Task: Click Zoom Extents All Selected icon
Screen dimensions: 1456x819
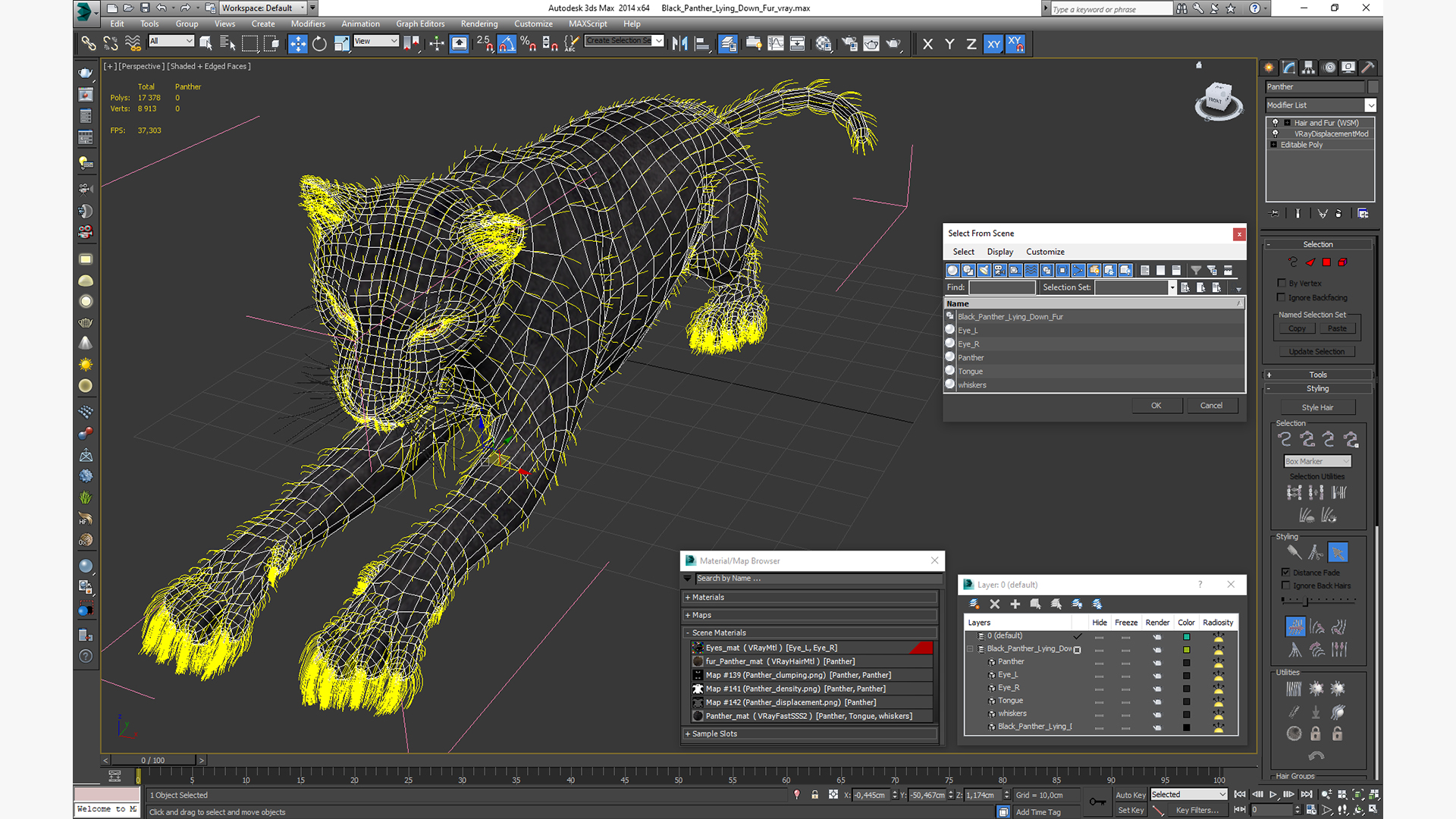Action: point(1375,795)
